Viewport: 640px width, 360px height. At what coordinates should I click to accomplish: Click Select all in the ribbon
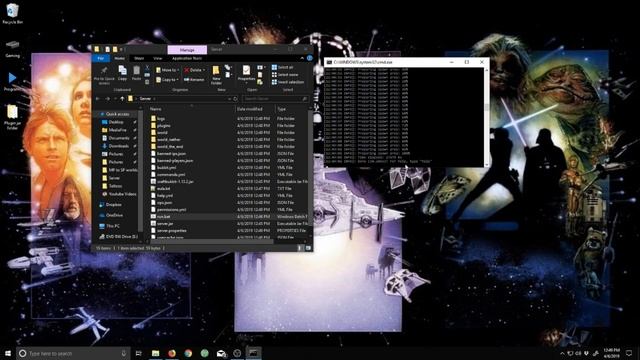pyautogui.click(x=282, y=67)
